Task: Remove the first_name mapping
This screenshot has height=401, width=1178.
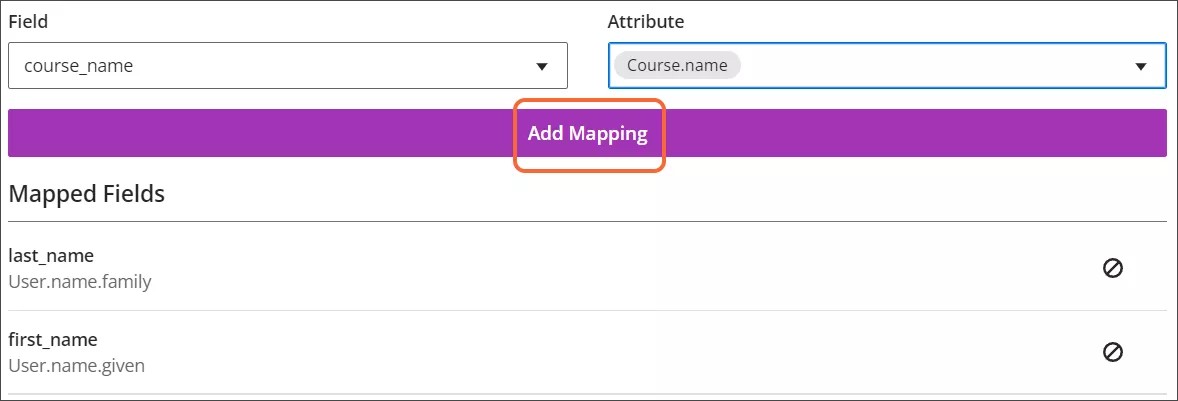Action: click(x=1112, y=352)
